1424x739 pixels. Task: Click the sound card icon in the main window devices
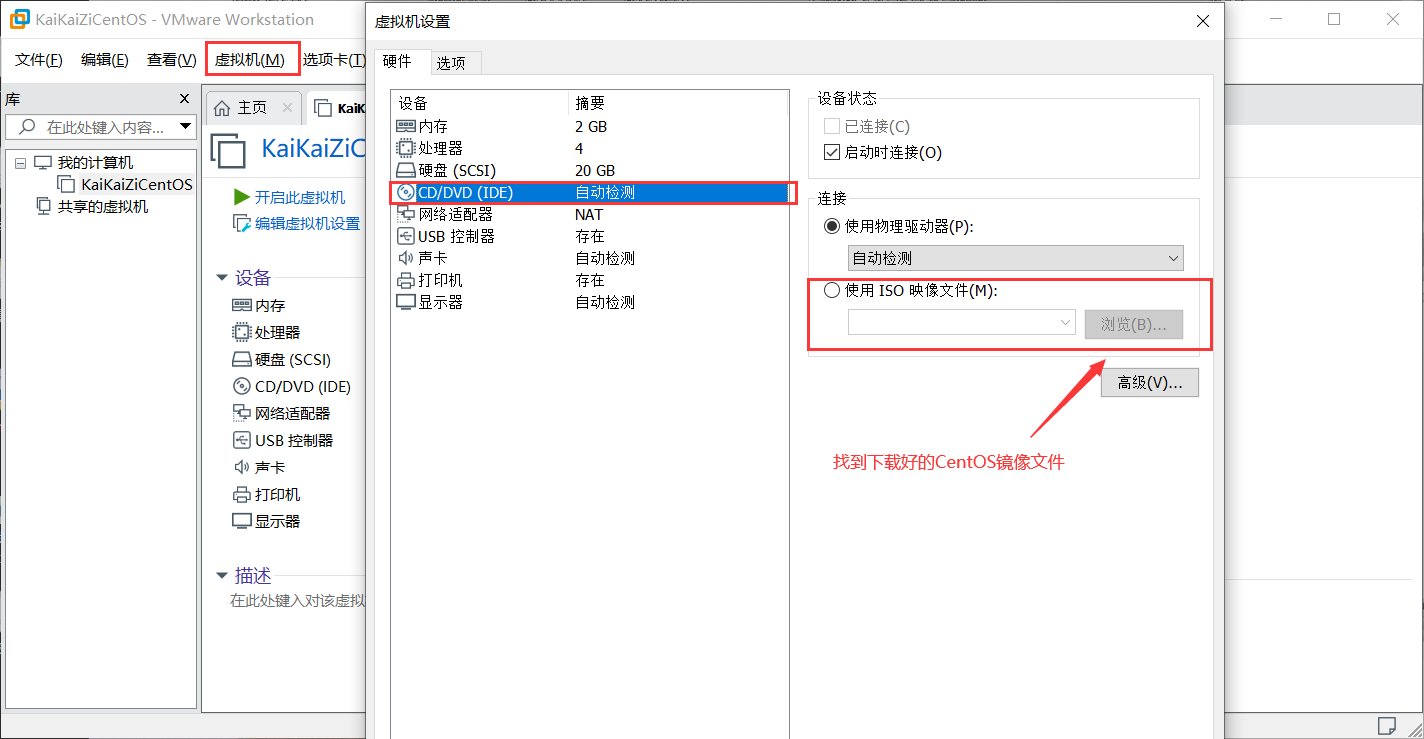pos(241,467)
